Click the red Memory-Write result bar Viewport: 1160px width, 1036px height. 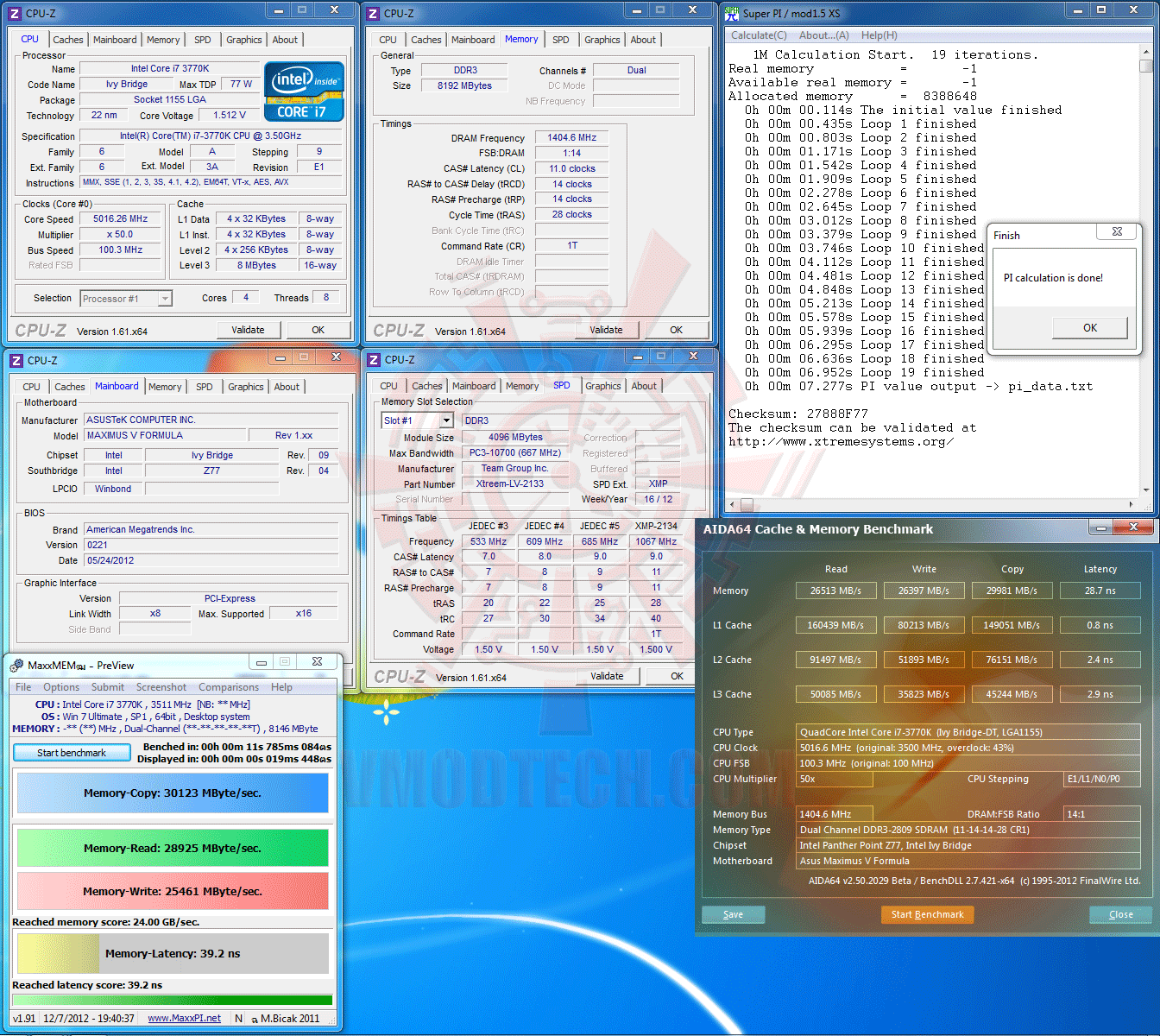pos(173,891)
